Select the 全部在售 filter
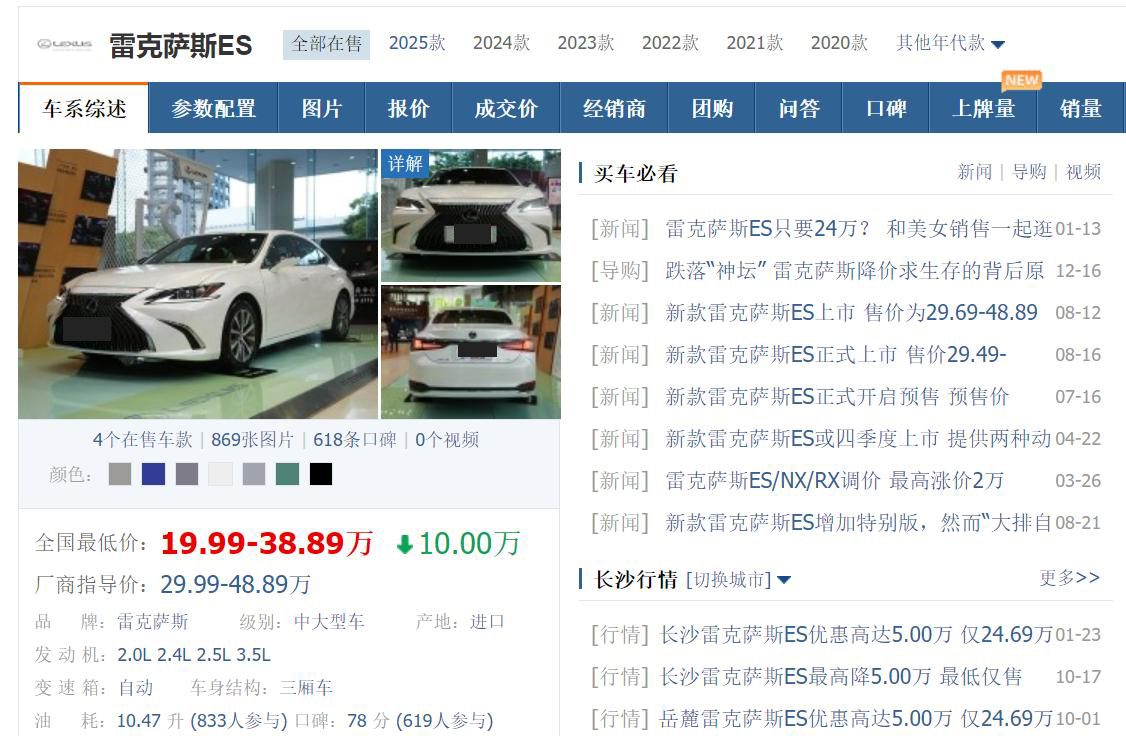Image resolution: width=1126 pixels, height=736 pixels. [327, 44]
